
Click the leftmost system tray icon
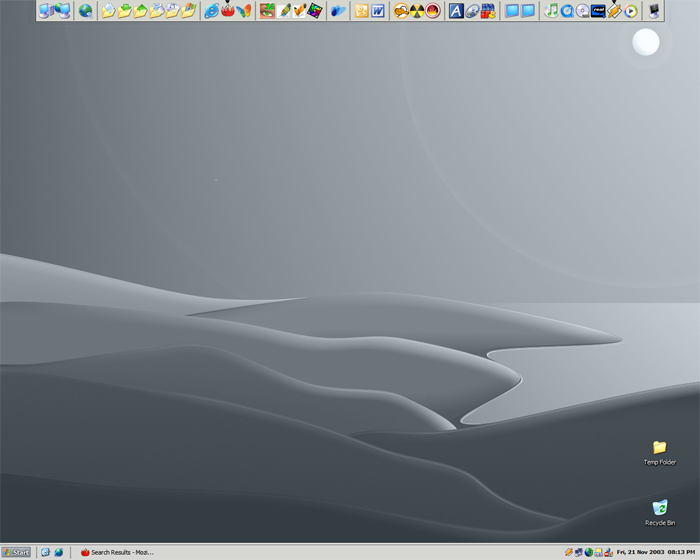coord(568,552)
